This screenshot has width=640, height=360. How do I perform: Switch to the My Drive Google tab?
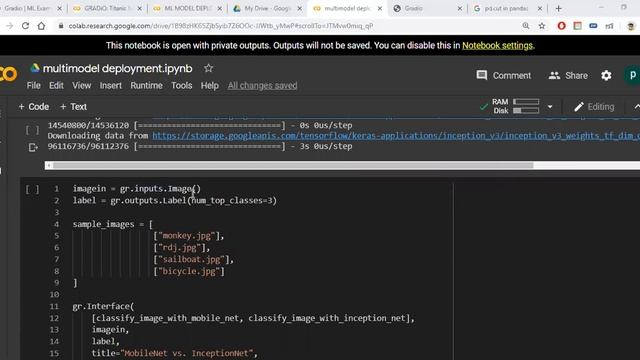pos(267,8)
